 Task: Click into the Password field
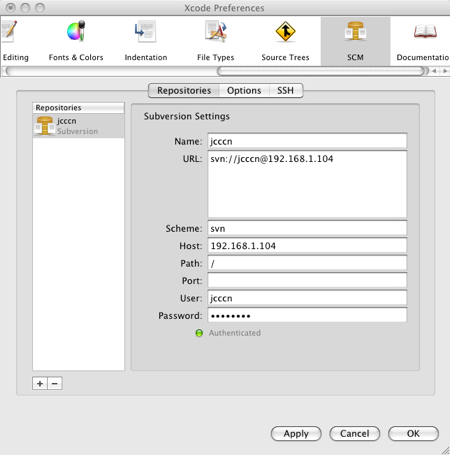(307, 316)
